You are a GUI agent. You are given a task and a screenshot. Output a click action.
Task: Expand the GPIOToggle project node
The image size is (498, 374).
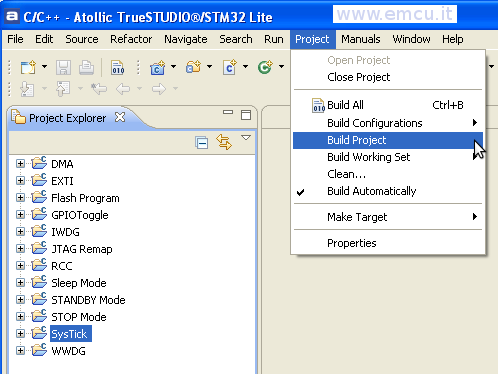click(20, 215)
